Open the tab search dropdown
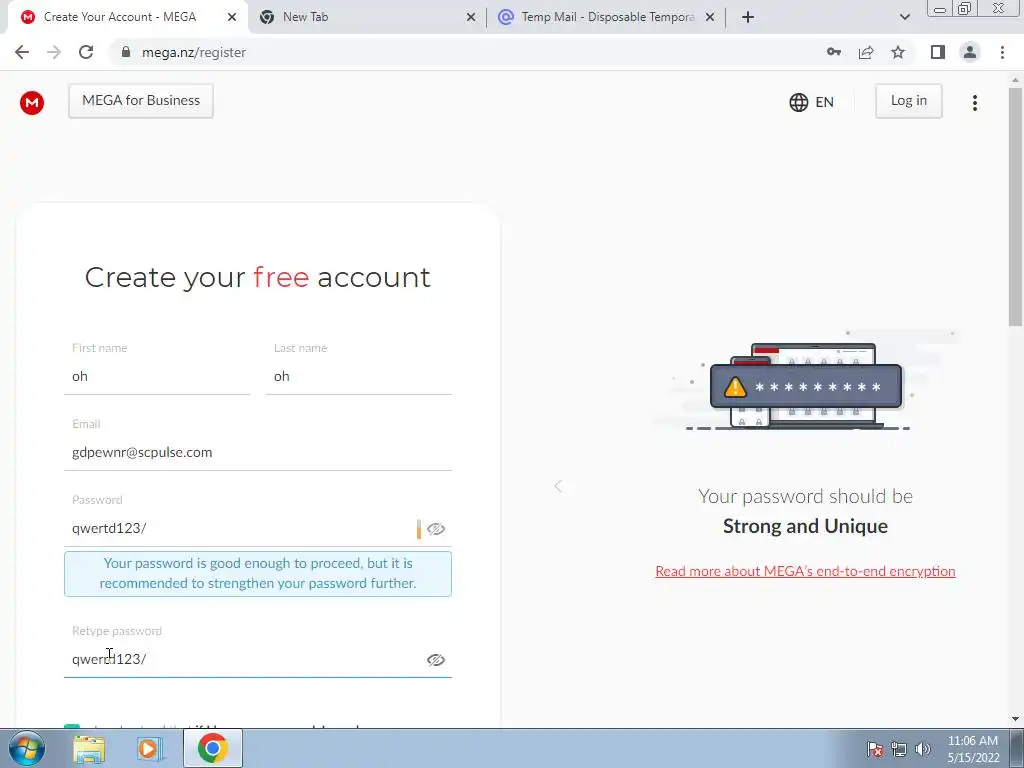The width and height of the screenshot is (1024, 768). [904, 18]
